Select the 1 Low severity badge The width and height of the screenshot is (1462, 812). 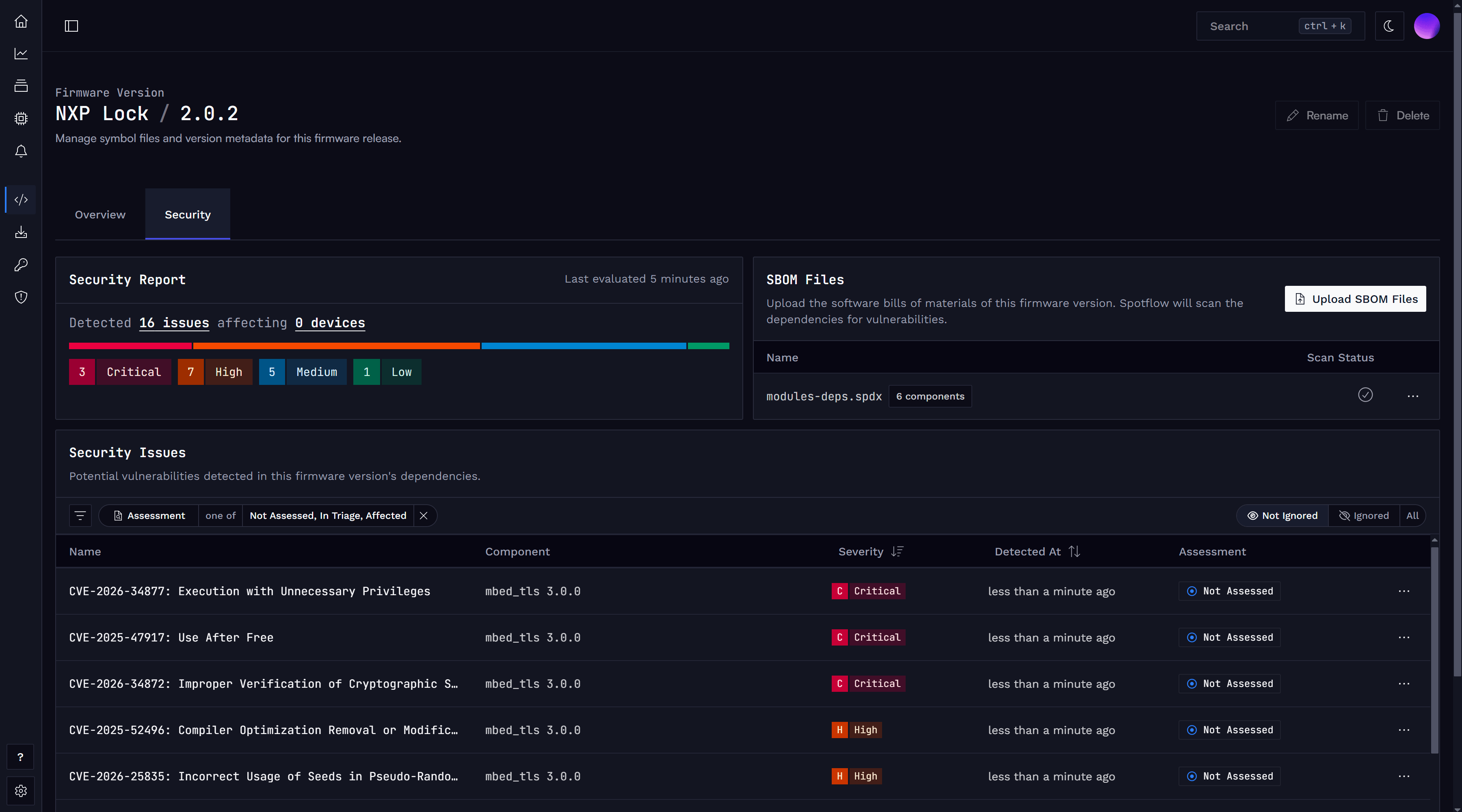click(x=387, y=371)
